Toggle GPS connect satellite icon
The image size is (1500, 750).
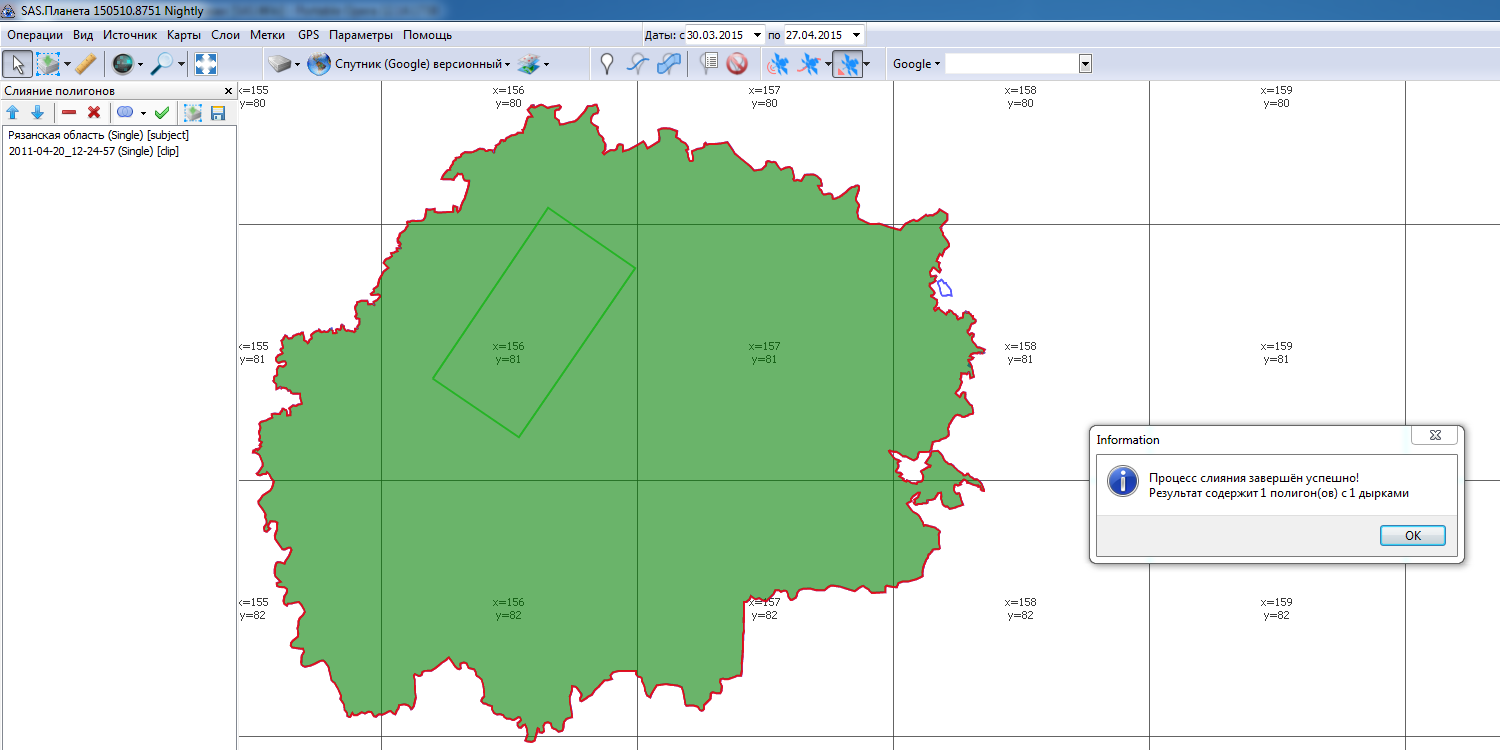pos(777,64)
